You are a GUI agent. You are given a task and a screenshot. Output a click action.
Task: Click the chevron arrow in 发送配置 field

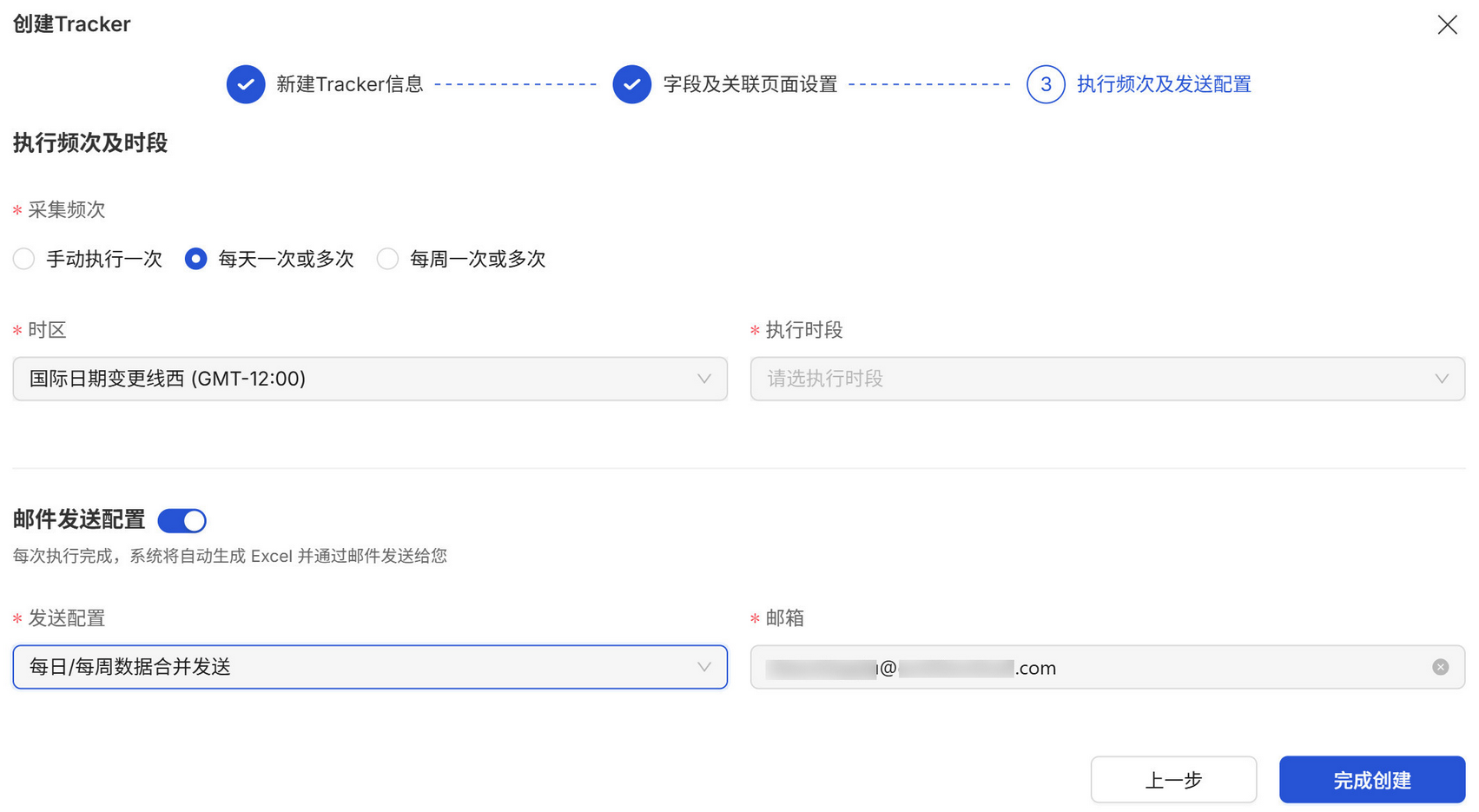click(703, 667)
